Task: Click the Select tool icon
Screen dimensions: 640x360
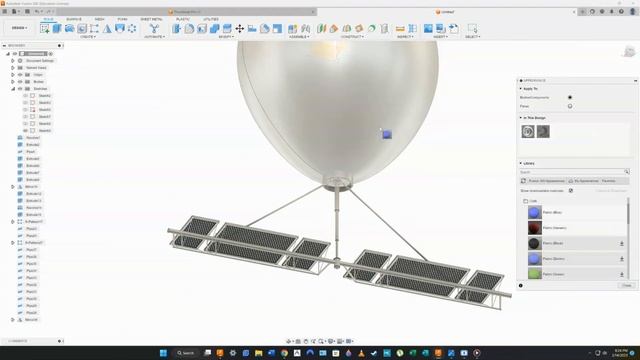Action: coord(472,28)
